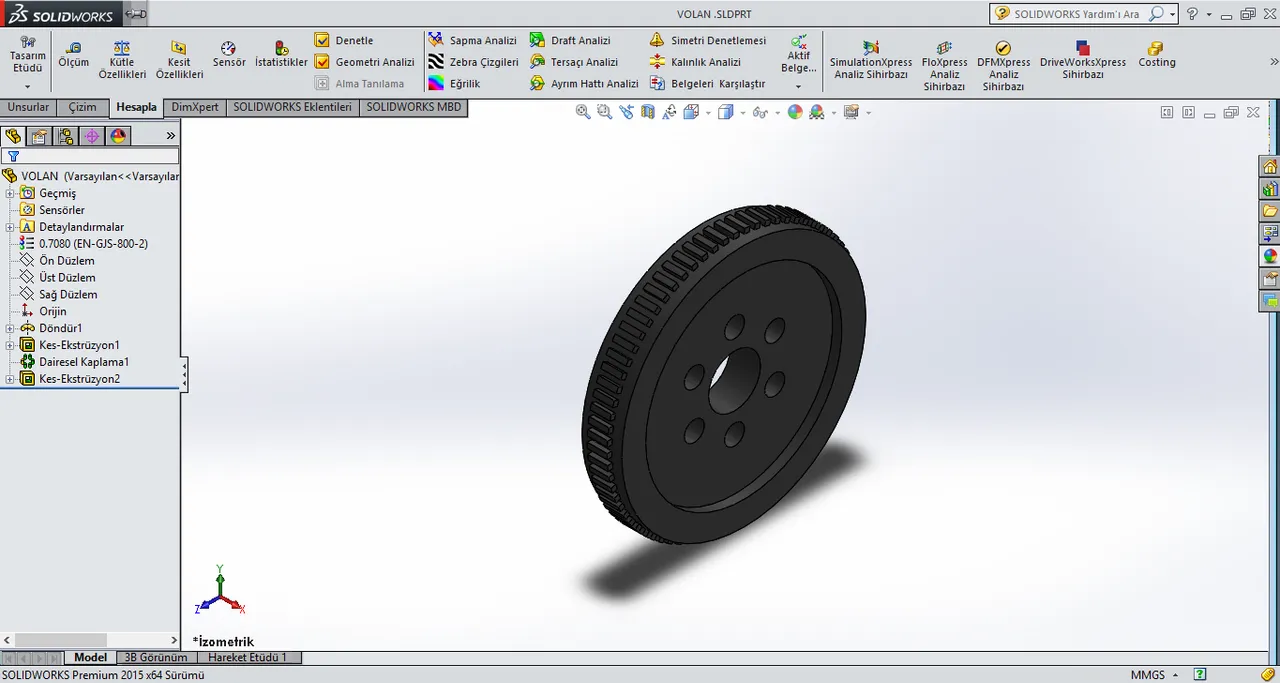The width and height of the screenshot is (1280, 683).
Task: Open Belgeleri Karşılaştır compare documents
Action: [707, 84]
